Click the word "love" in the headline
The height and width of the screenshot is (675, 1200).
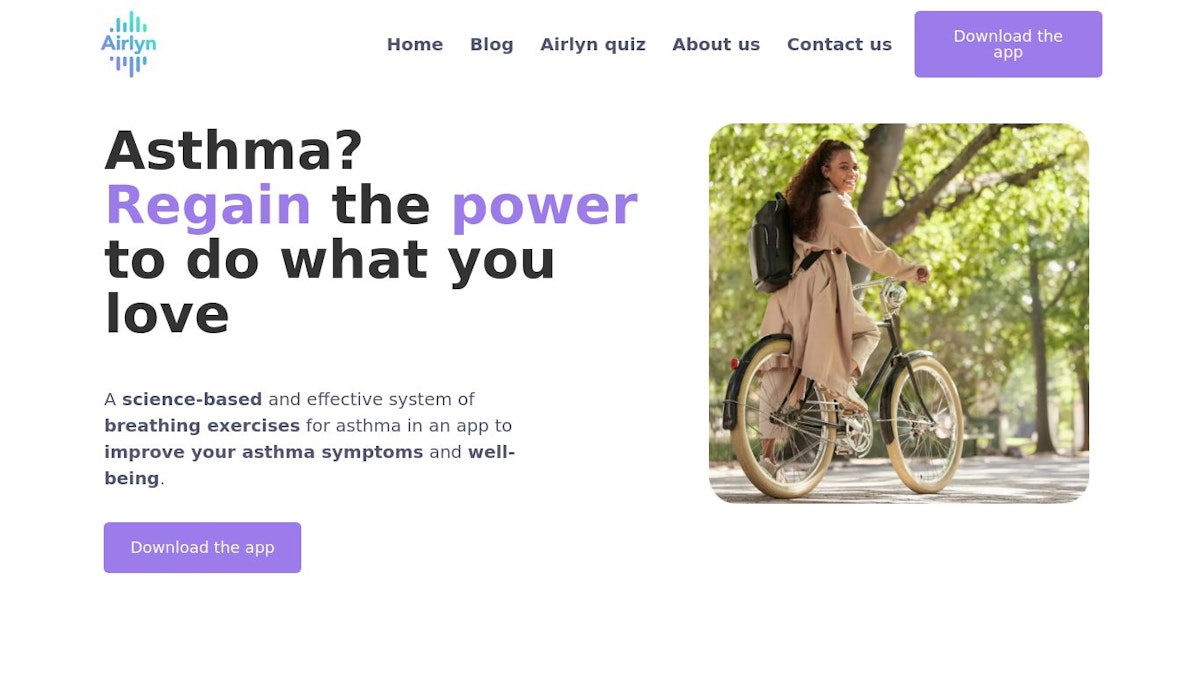(x=167, y=314)
